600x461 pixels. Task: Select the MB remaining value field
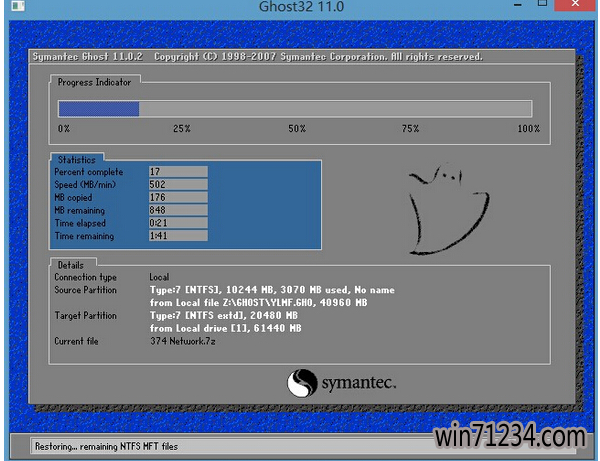point(177,211)
